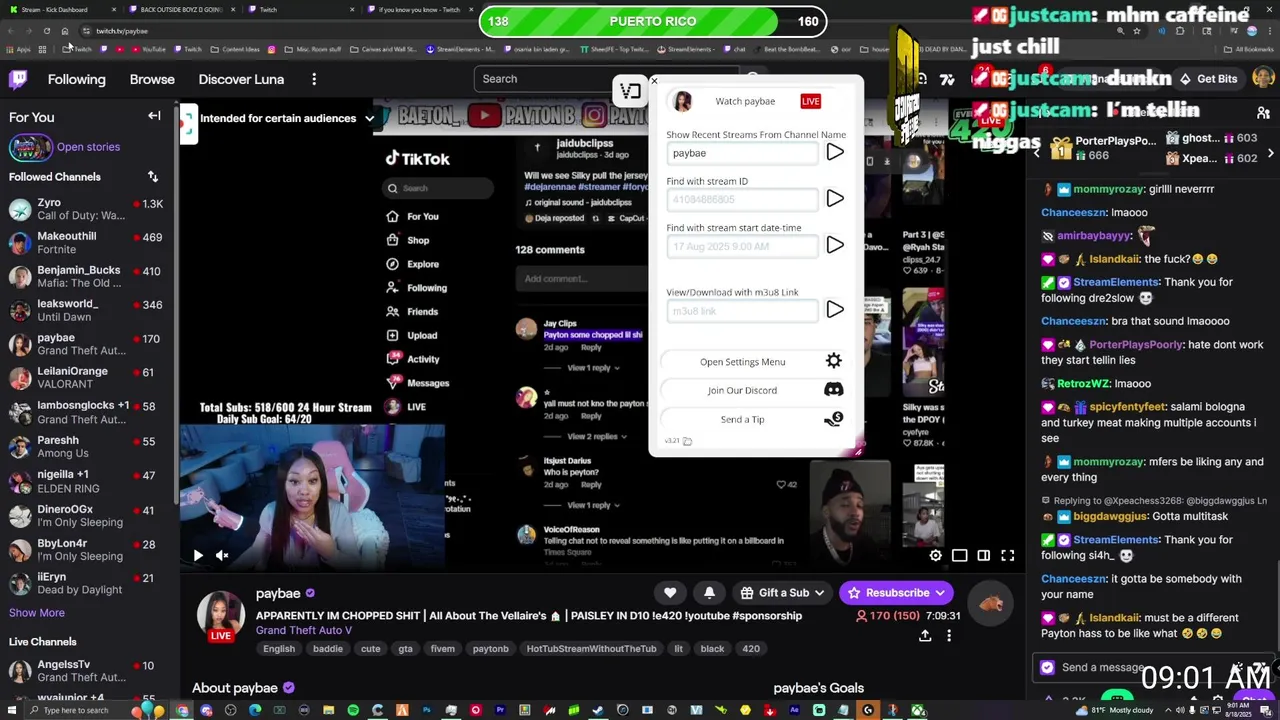
Task: Share the stream with share icon
Action: [925, 635]
